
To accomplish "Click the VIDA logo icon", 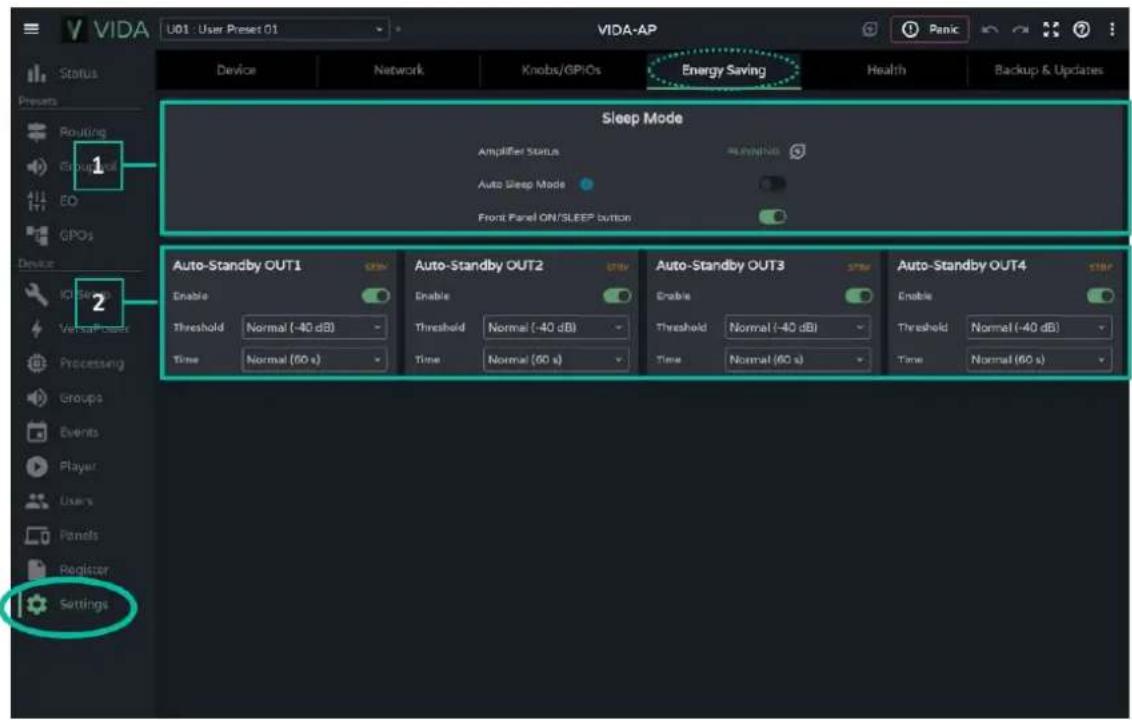I will (x=74, y=30).
